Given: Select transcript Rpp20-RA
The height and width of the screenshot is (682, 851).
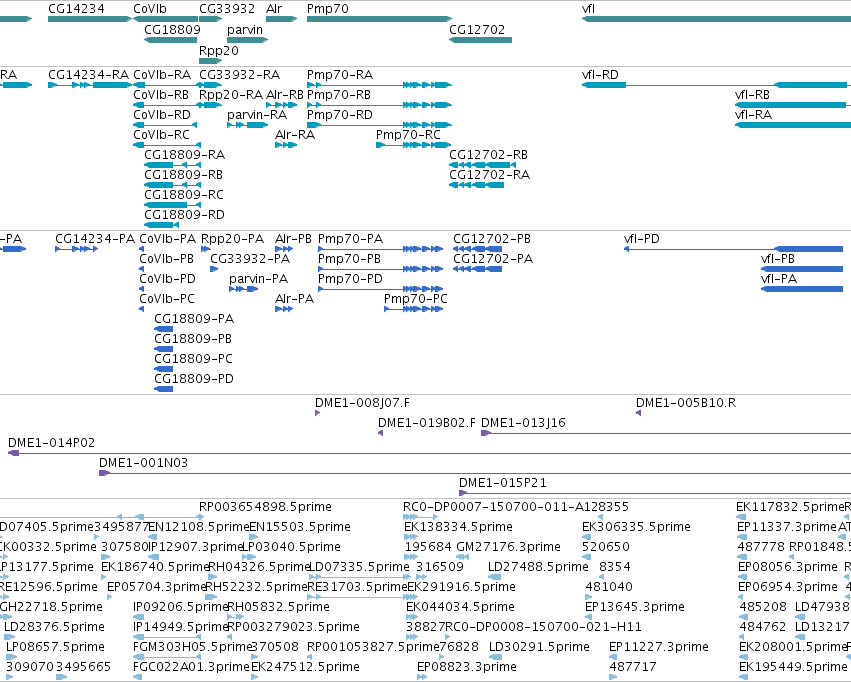Looking at the screenshot, I should (x=231, y=95).
